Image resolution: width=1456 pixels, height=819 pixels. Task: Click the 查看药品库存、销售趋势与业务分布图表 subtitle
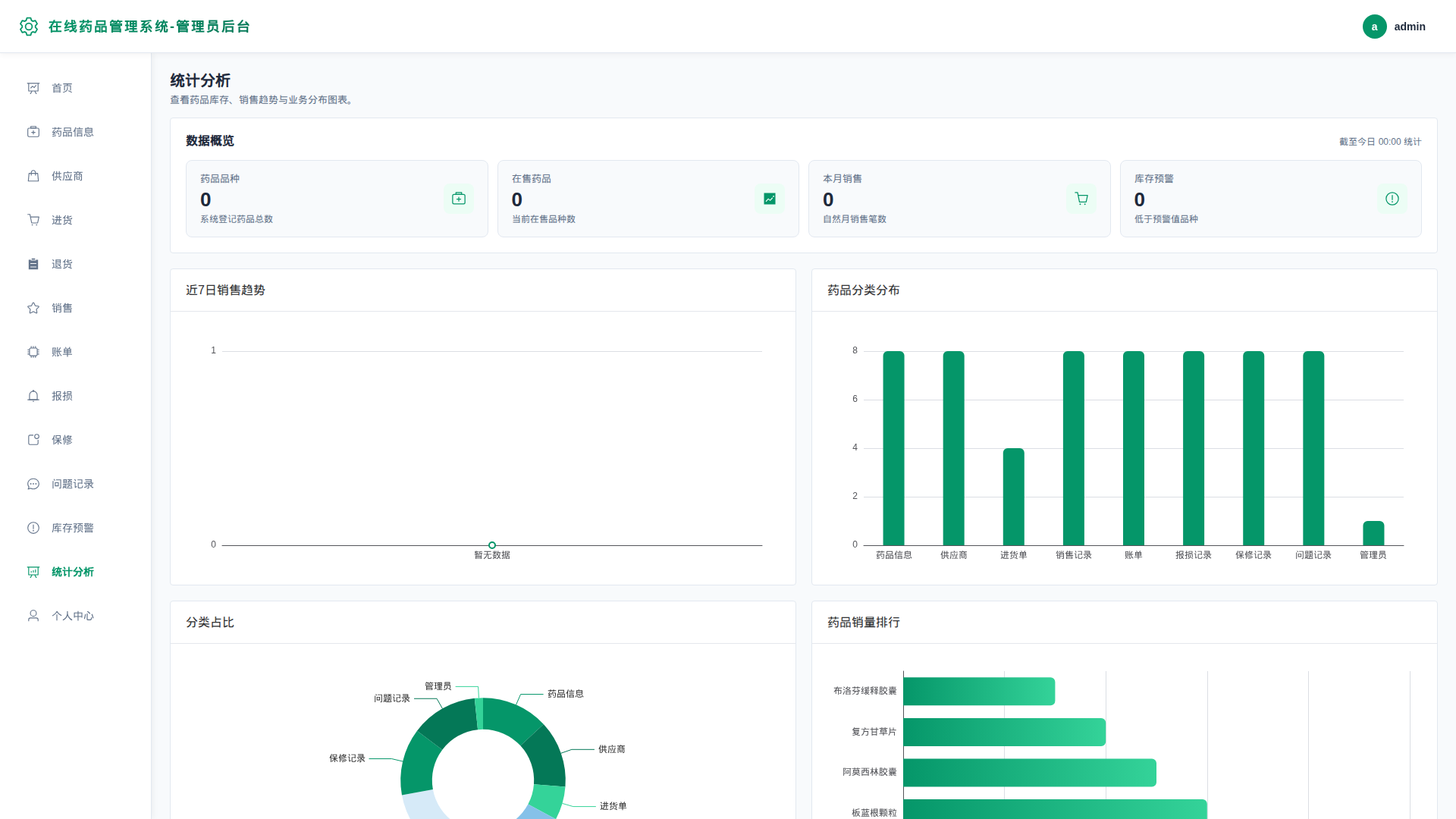pyautogui.click(x=262, y=100)
